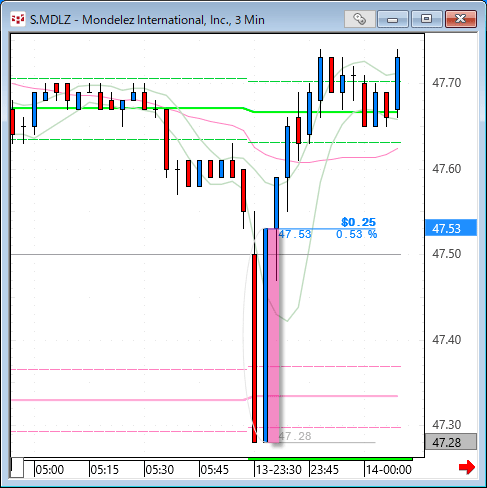
Task: Click the 05:00 time axis label
Action: click(x=50, y=470)
